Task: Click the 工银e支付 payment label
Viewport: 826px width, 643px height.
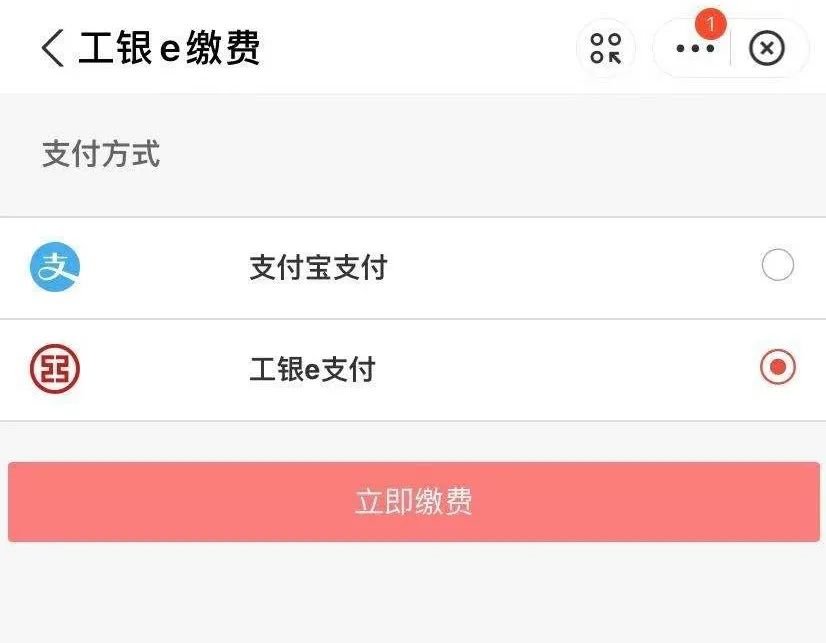Action: [312, 370]
